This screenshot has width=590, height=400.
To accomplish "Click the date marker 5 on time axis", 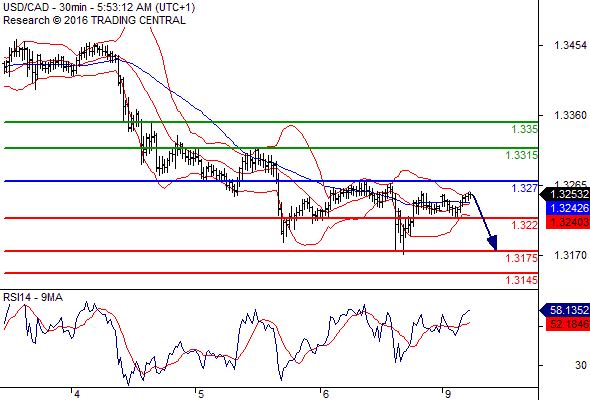I will [201, 394].
